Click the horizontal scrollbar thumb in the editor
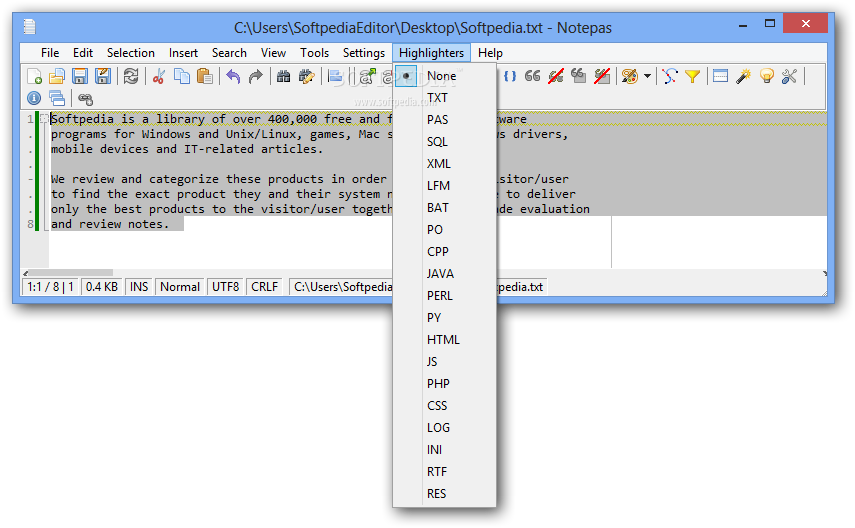Image resolution: width=855 pixels, height=528 pixels. [70, 273]
